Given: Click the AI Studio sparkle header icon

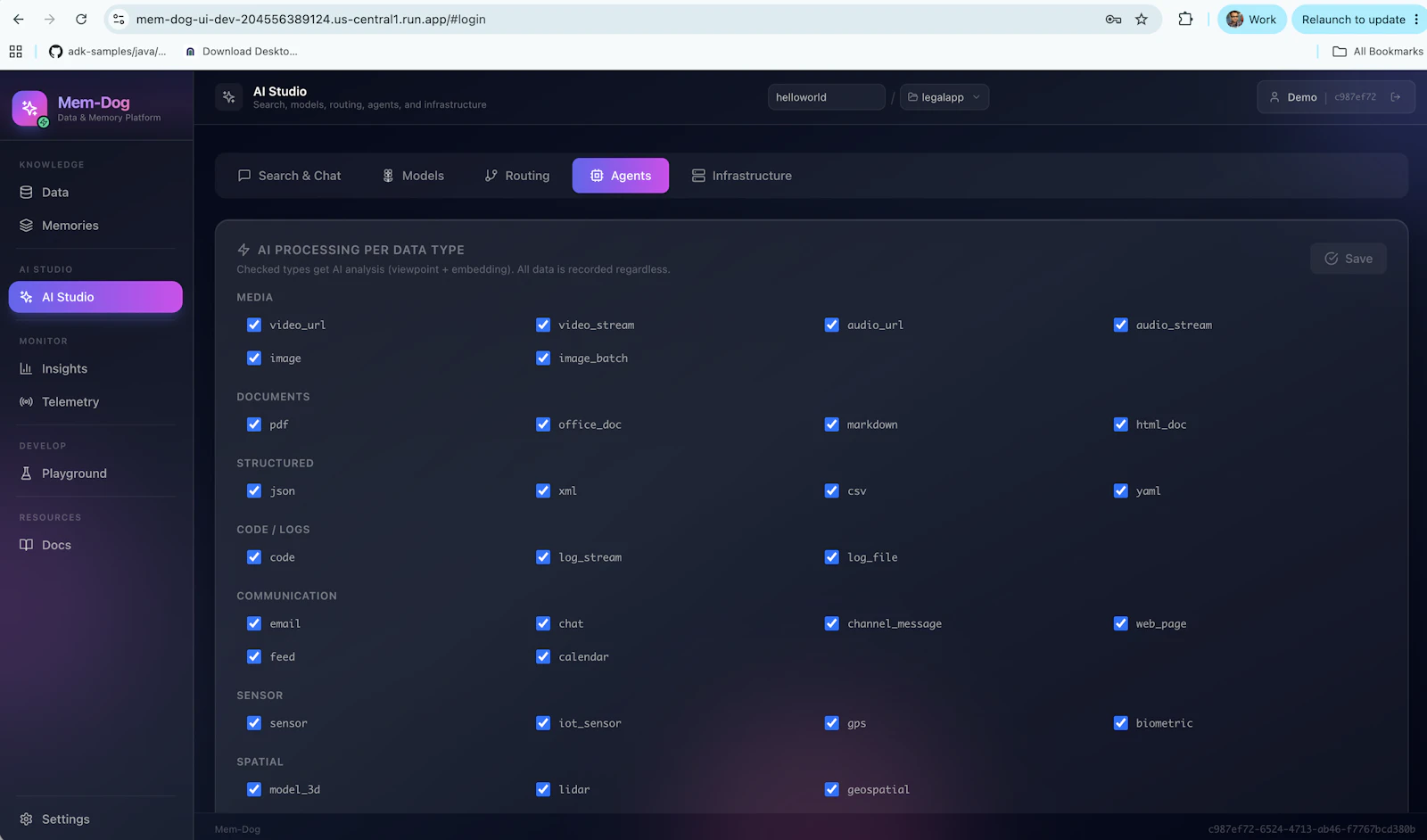Looking at the screenshot, I should coord(229,97).
